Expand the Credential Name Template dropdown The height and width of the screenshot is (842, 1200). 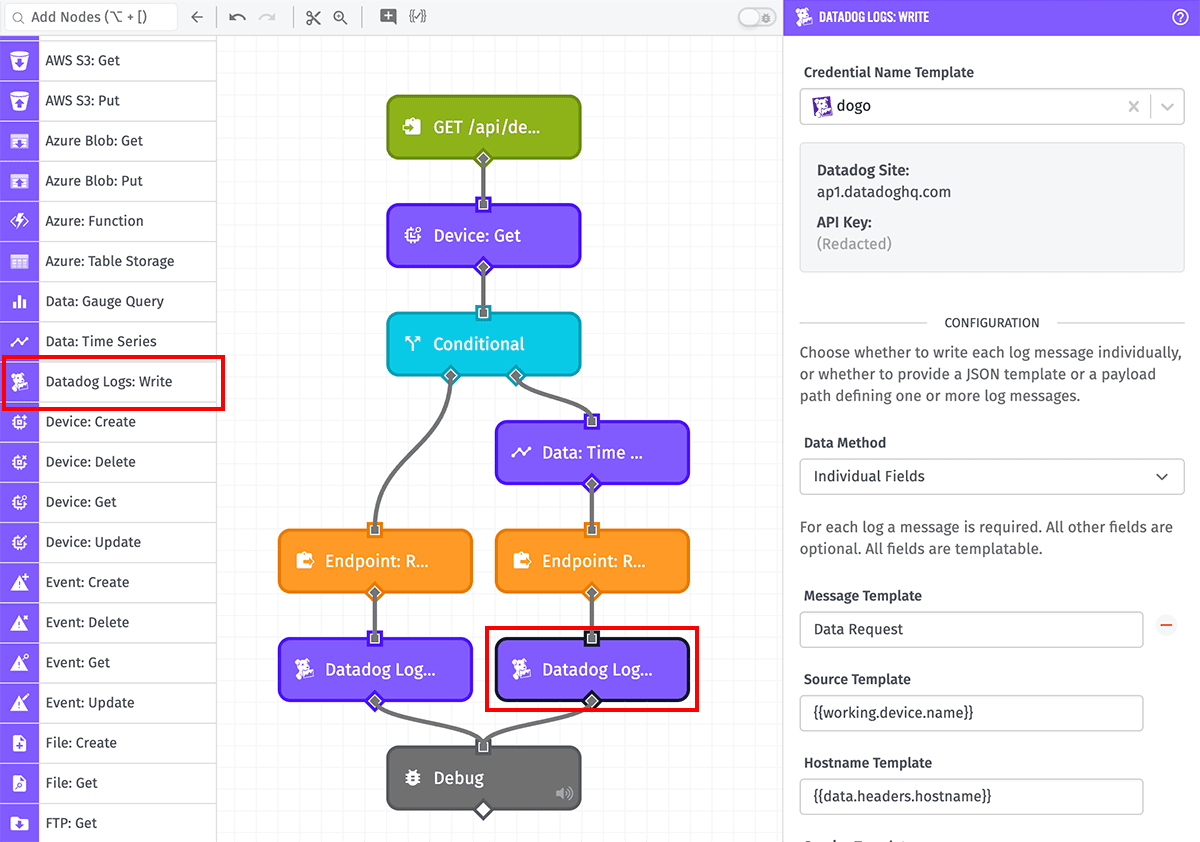[1169, 106]
